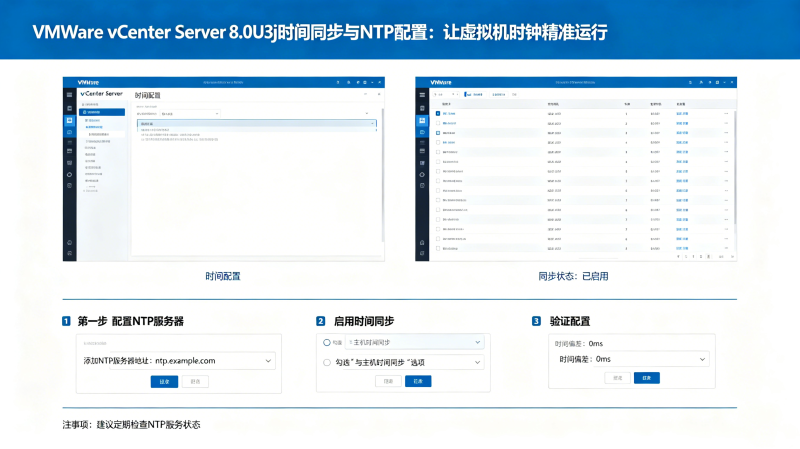800x449 pixels.
Task: Click upper highlighted sidebar icon in VM list window
Action: pyautogui.click(x=422, y=120)
